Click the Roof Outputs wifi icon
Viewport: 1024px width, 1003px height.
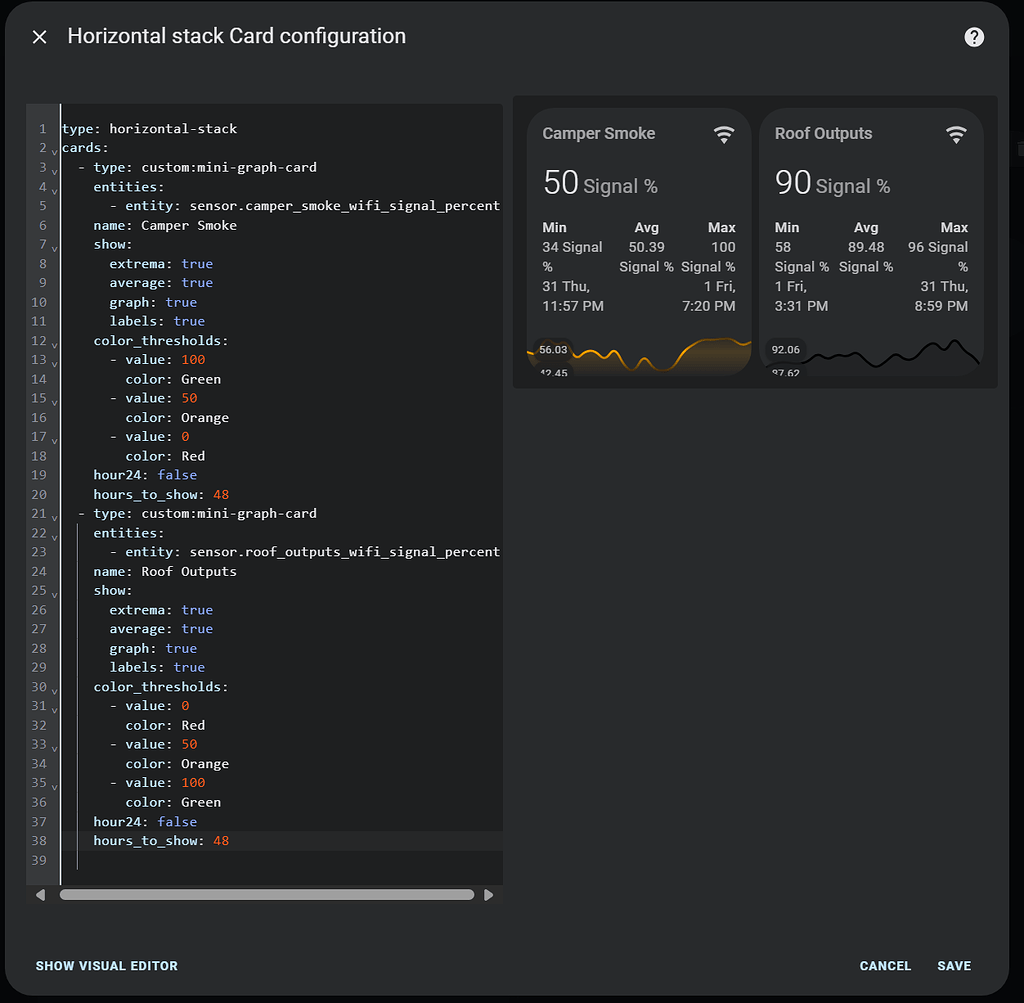[x=956, y=134]
